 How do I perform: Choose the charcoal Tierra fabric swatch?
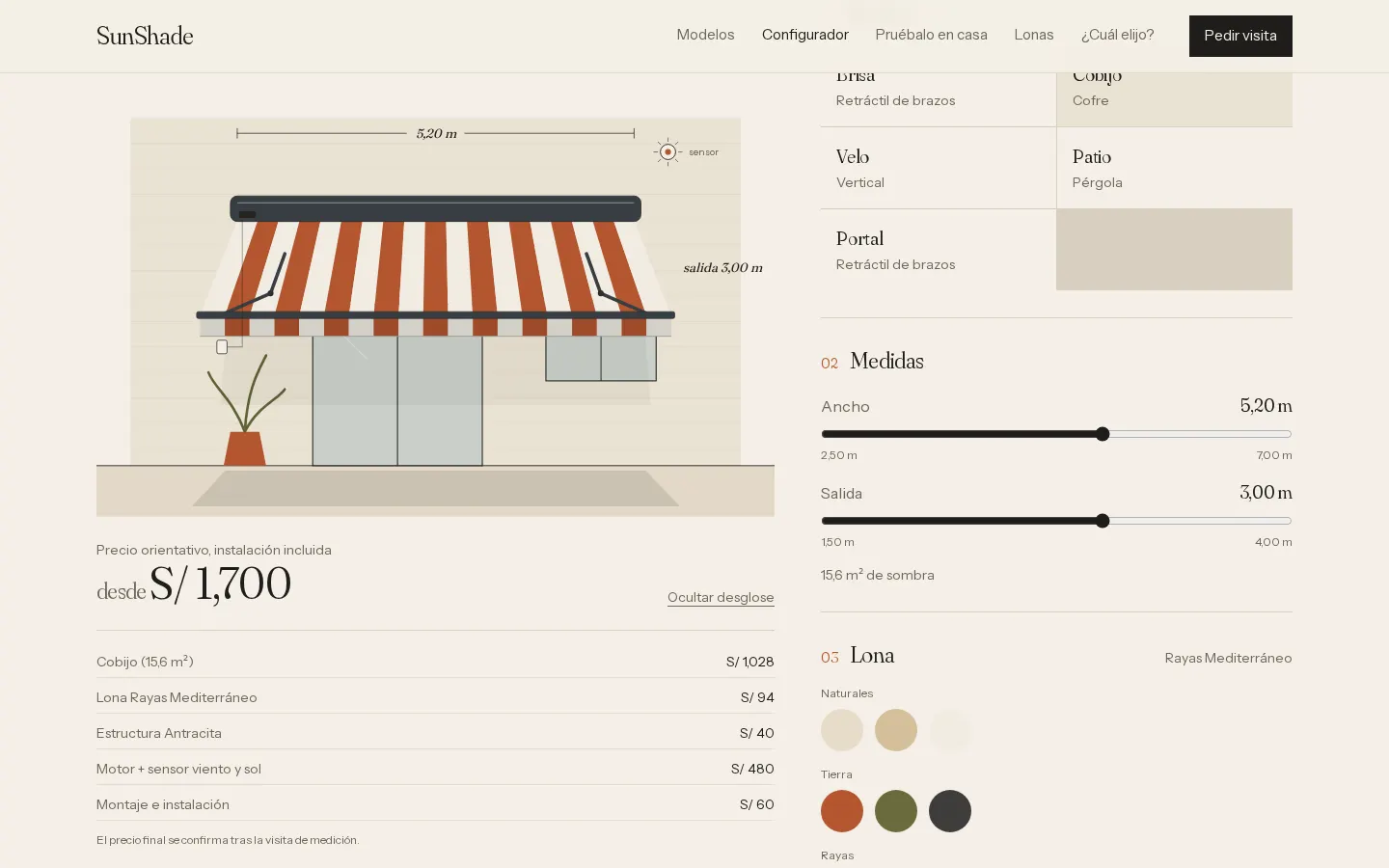(950, 811)
